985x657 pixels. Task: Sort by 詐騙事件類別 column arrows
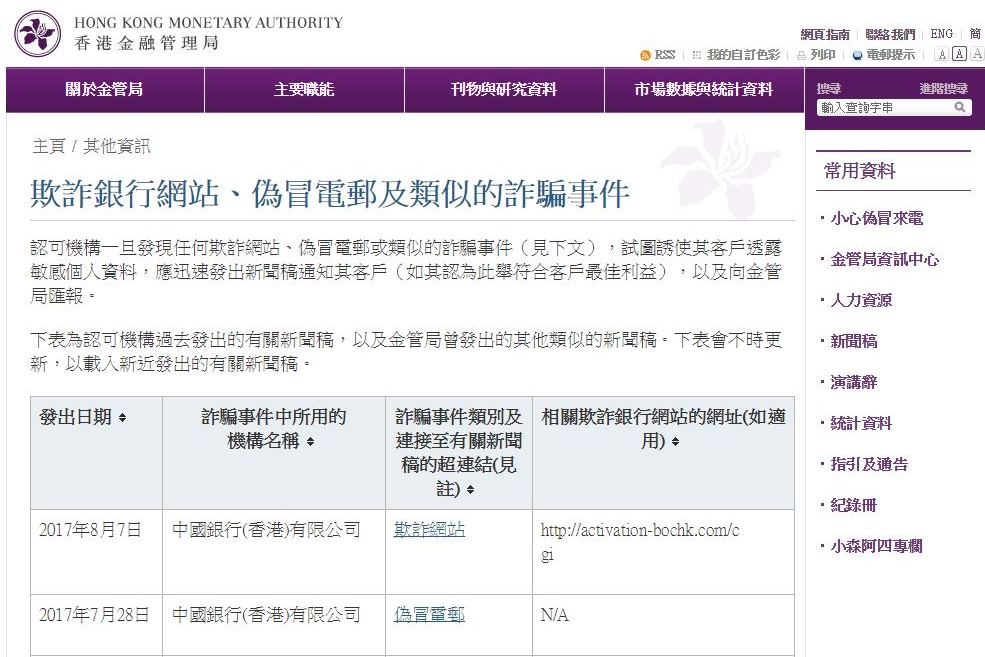tap(470, 490)
